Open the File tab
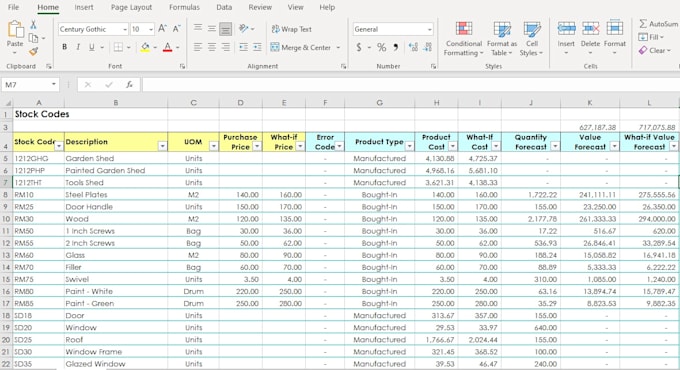The height and width of the screenshot is (370, 680). click(x=13, y=7)
